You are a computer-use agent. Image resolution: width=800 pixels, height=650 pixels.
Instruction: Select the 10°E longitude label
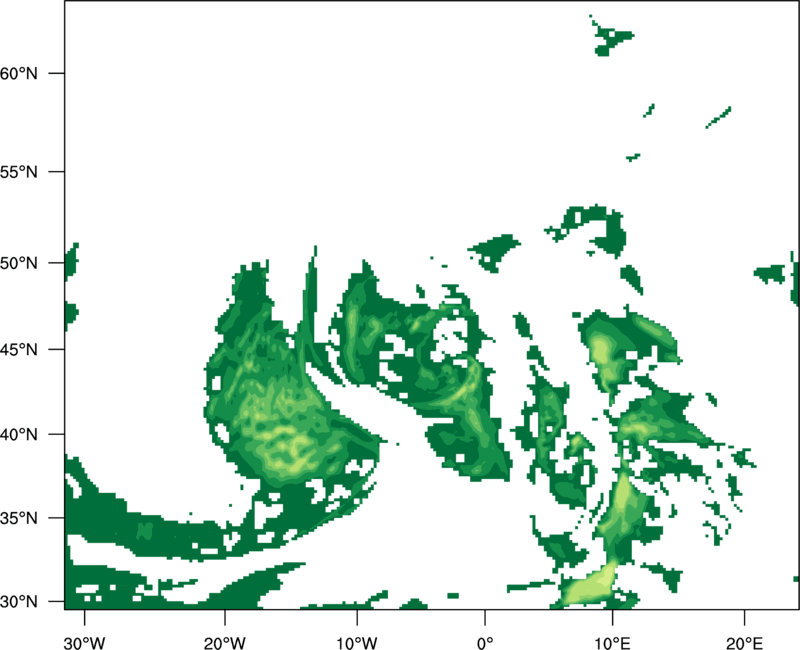pos(612,643)
